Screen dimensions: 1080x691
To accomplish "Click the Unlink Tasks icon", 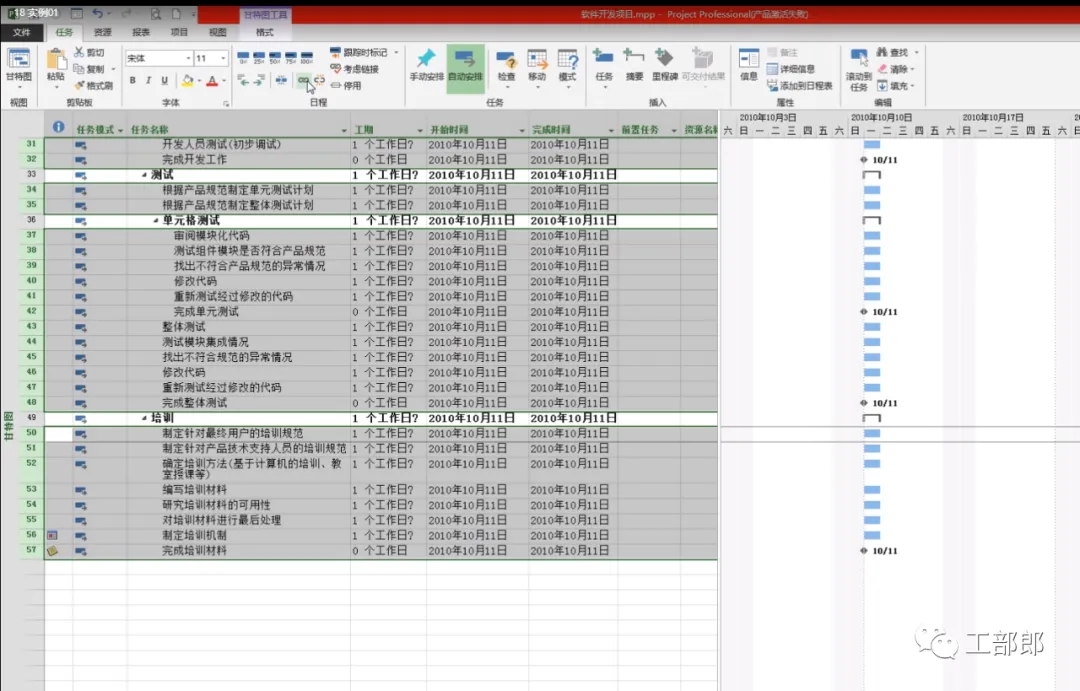I will (320, 81).
